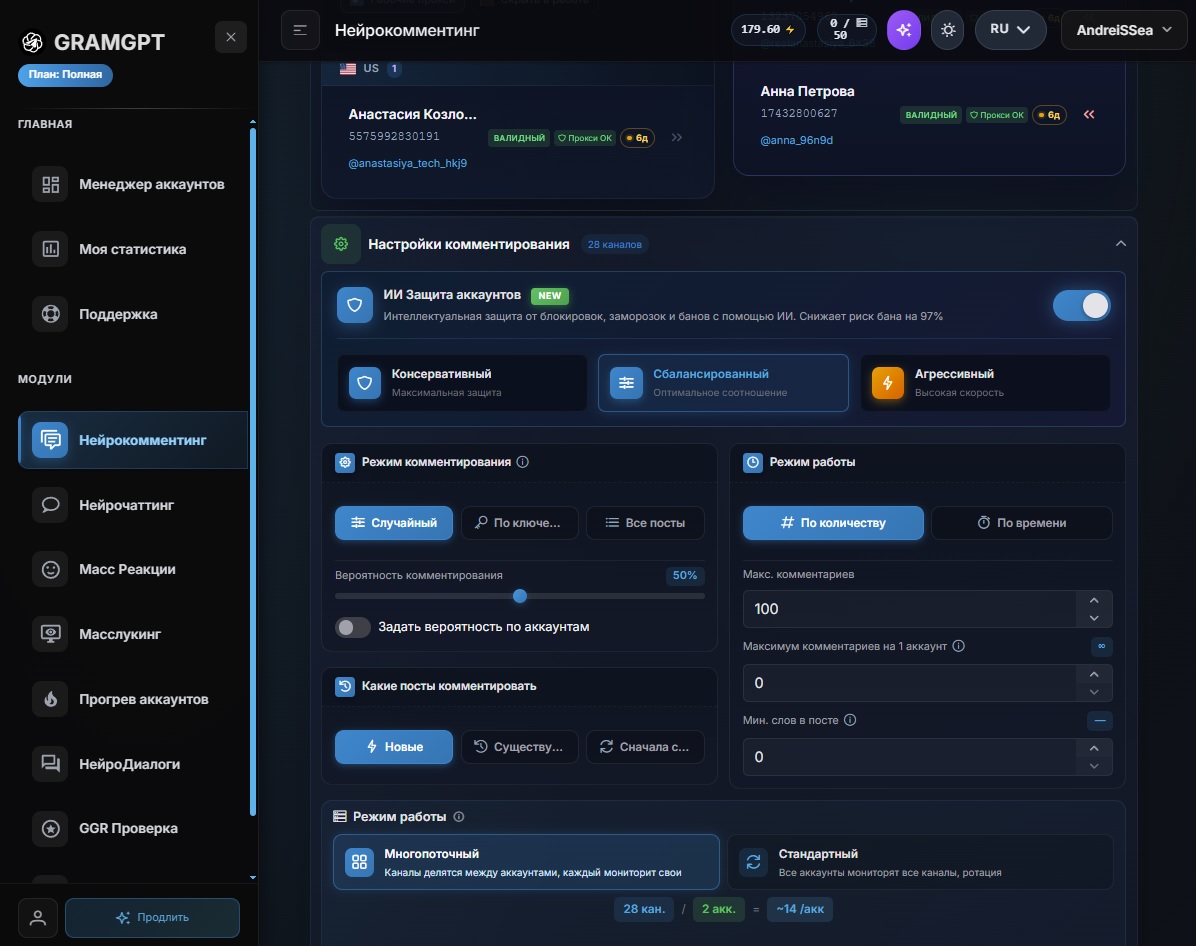Enable Задать вероятность по аккаунтам switch

tap(352, 627)
